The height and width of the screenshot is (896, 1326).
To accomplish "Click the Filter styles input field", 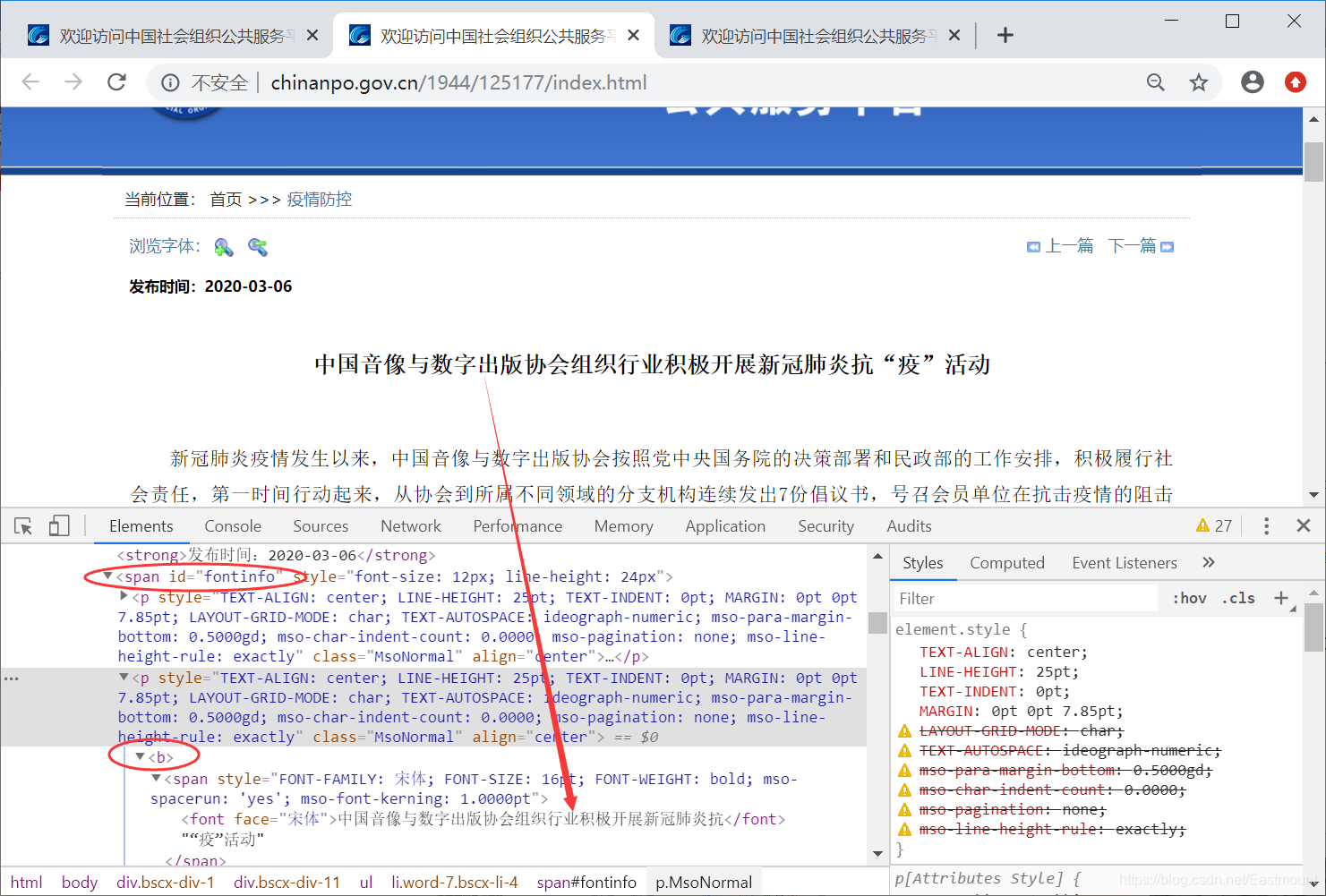I will coord(1026,598).
